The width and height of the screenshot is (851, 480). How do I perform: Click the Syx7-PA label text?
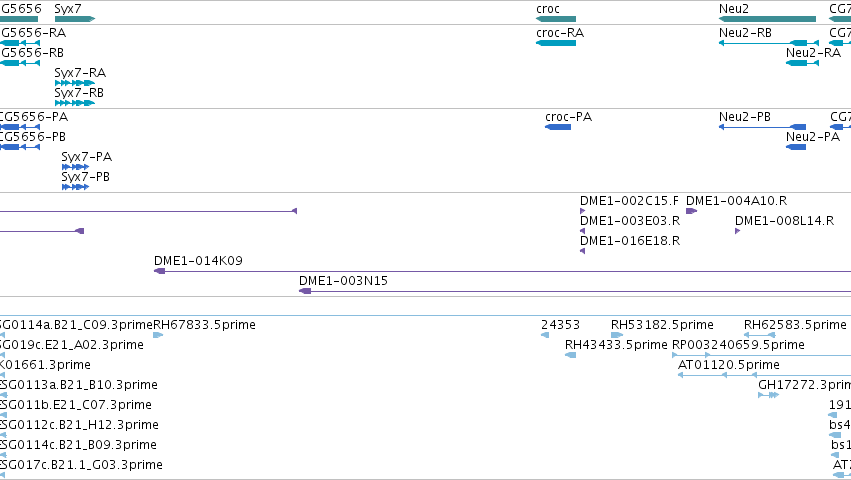(x=87, y=157)
